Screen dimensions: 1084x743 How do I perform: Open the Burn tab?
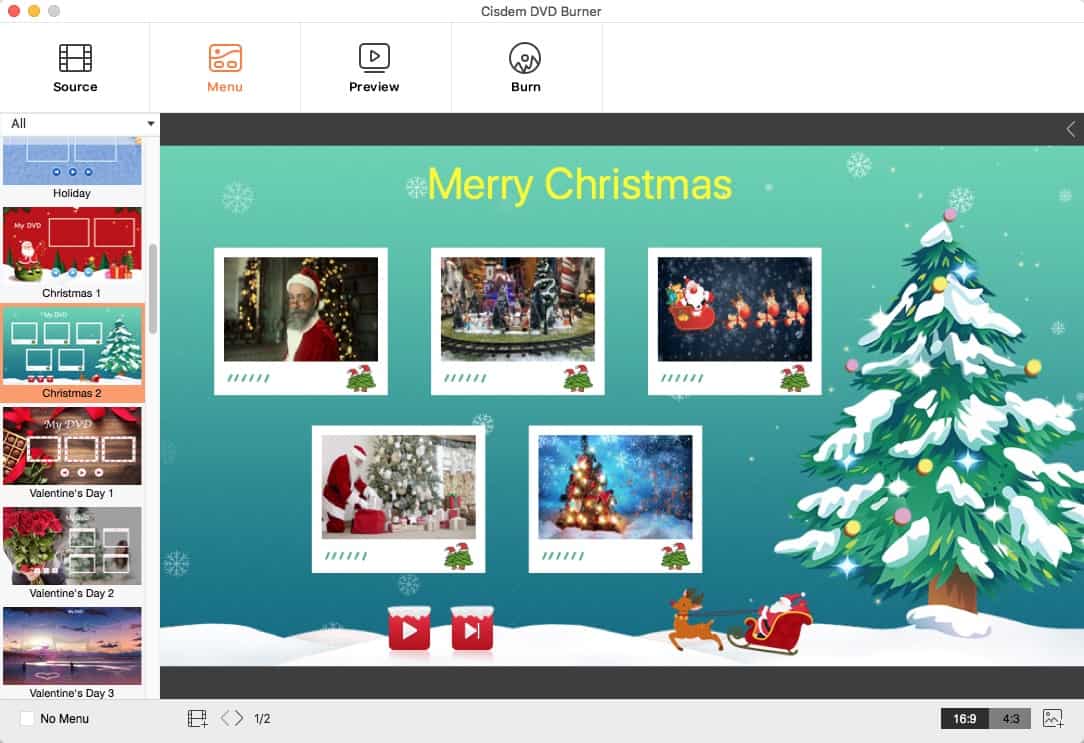point(525,68)
